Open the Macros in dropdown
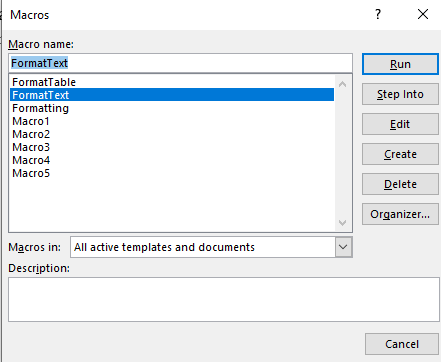Viewport: 441px width, 362px height. click(343, 247)
